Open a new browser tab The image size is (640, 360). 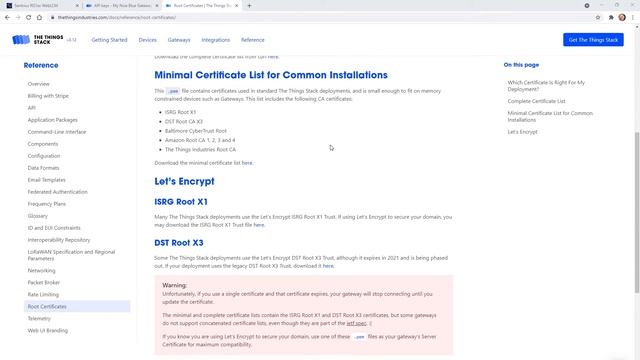pos(249,6)
